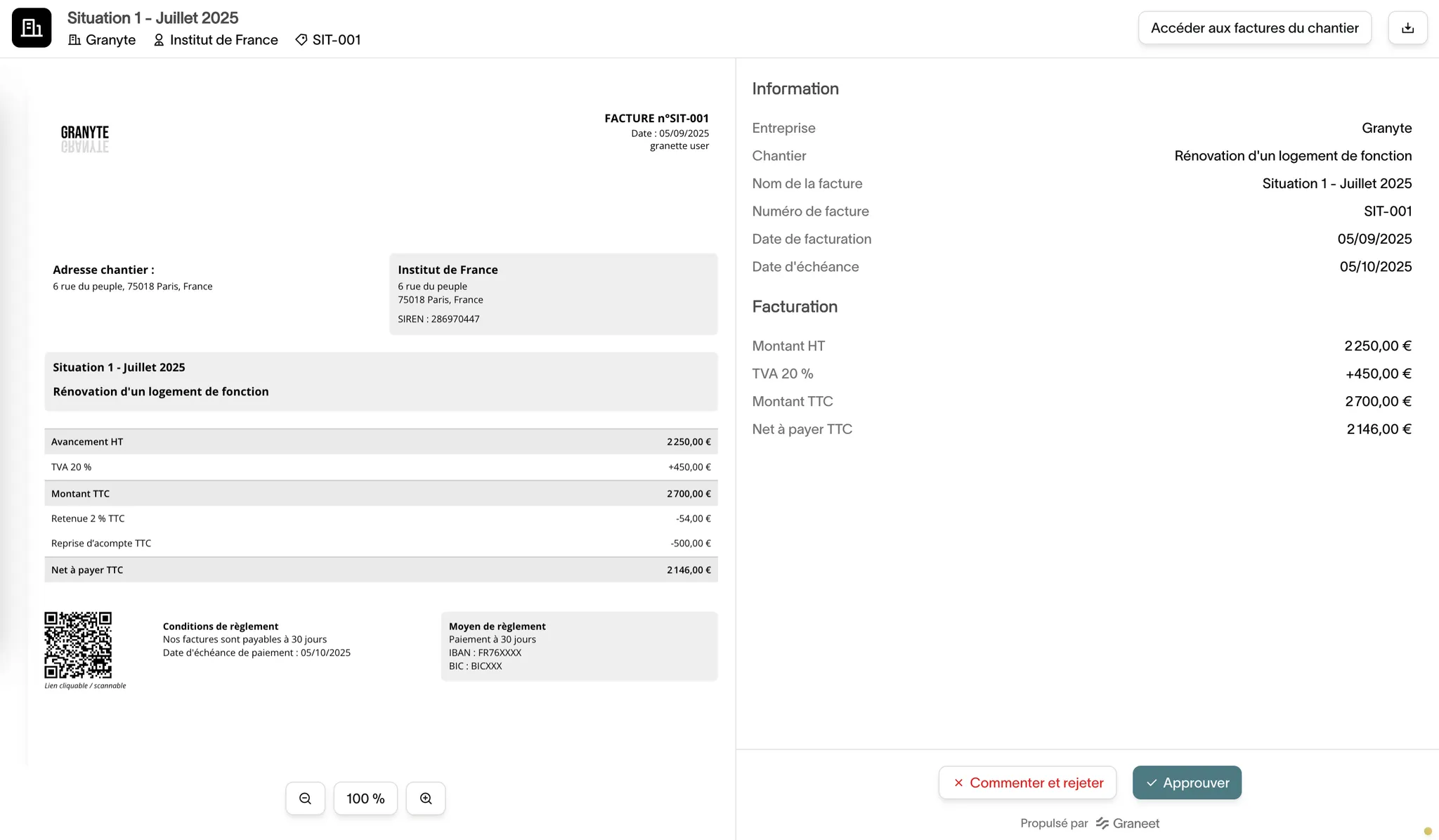Click the SIT-001 tag icon

[x=301, y=40]
